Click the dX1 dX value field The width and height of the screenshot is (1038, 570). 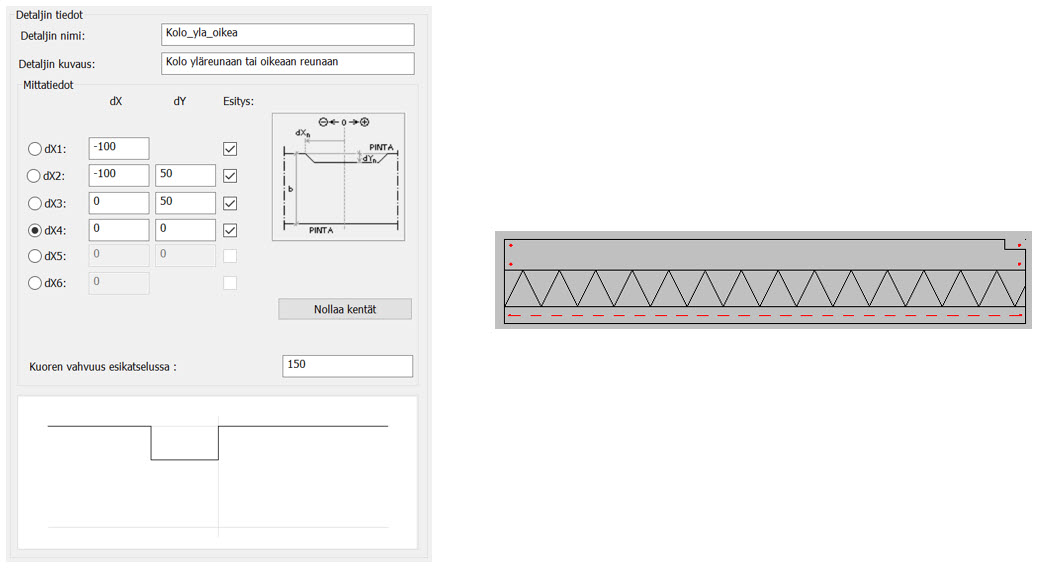[x=118, y=148]
